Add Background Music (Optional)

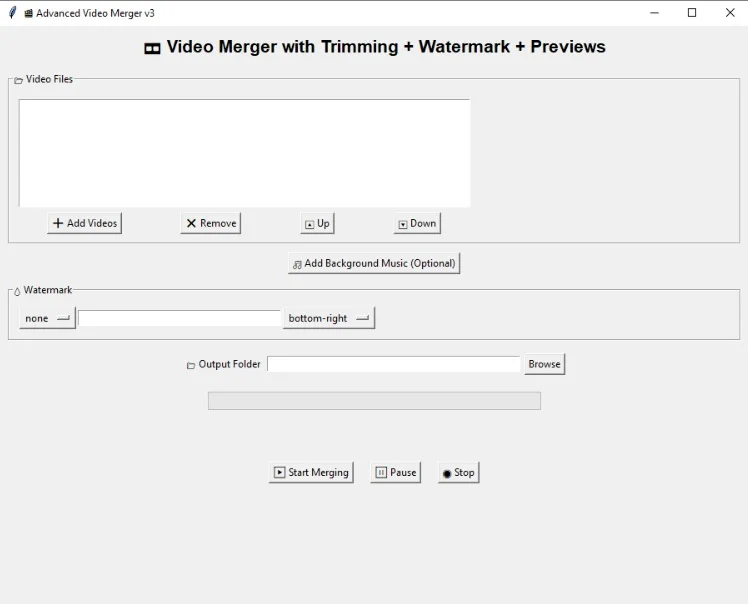[x=374, y=264]
